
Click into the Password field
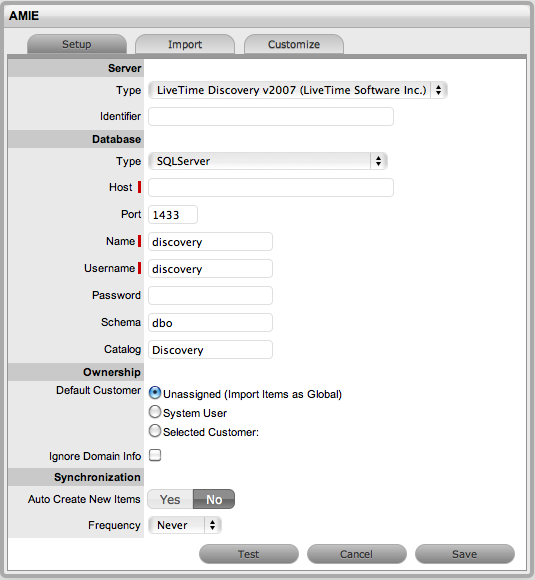[x=211, y=296]
